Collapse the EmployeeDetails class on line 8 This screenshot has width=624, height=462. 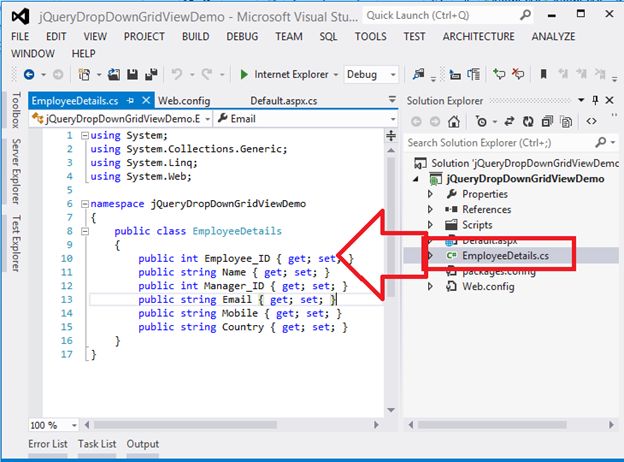point(85,231)
